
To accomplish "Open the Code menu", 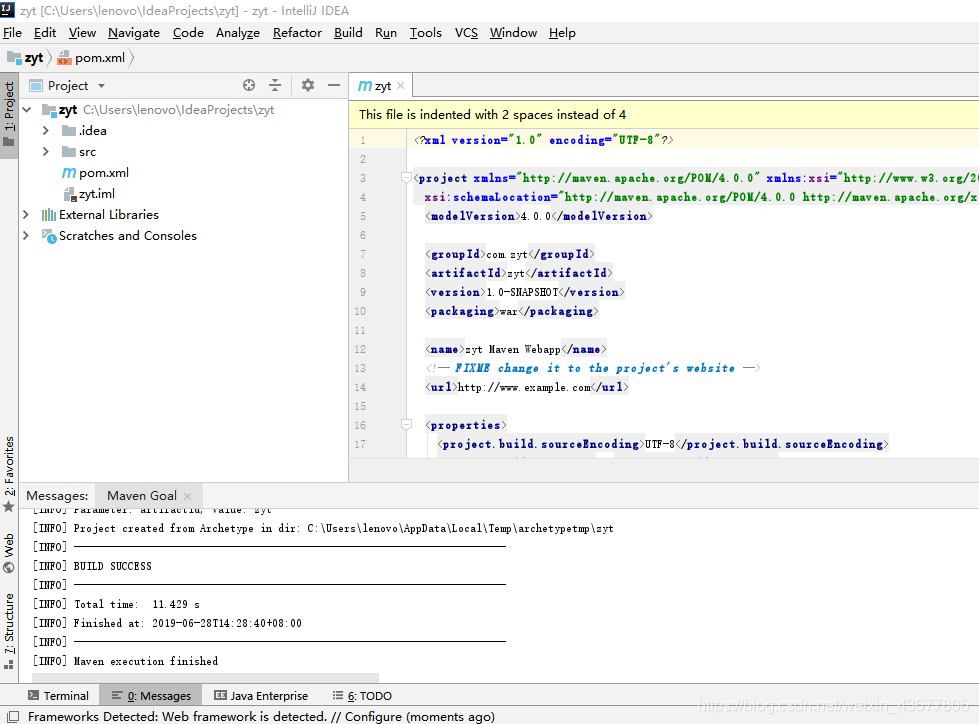I will (188, 32).
